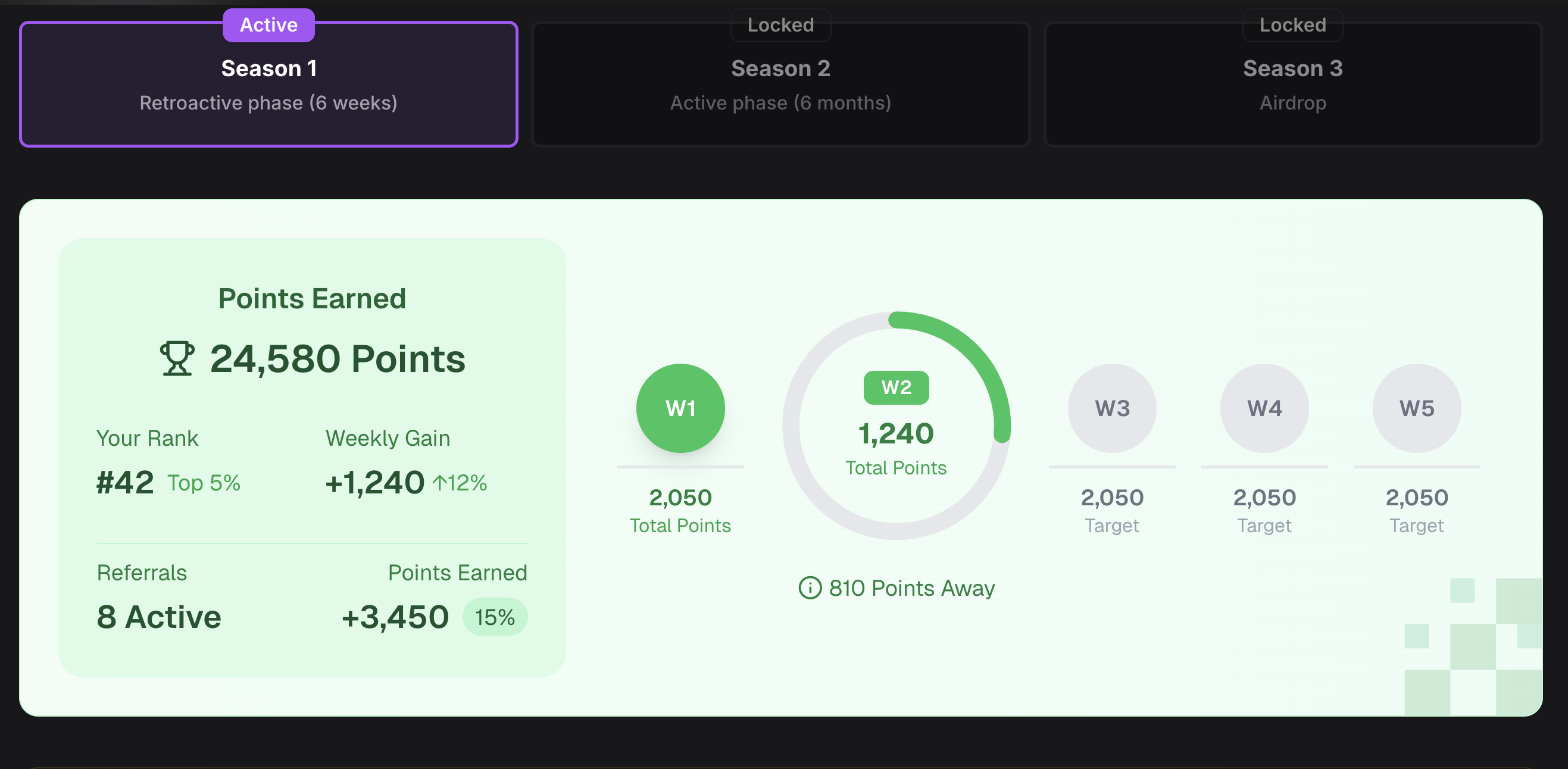Click the trophy icon beside 24,580 Points
Screen dimensions: 1568x769
pos(177,358)
